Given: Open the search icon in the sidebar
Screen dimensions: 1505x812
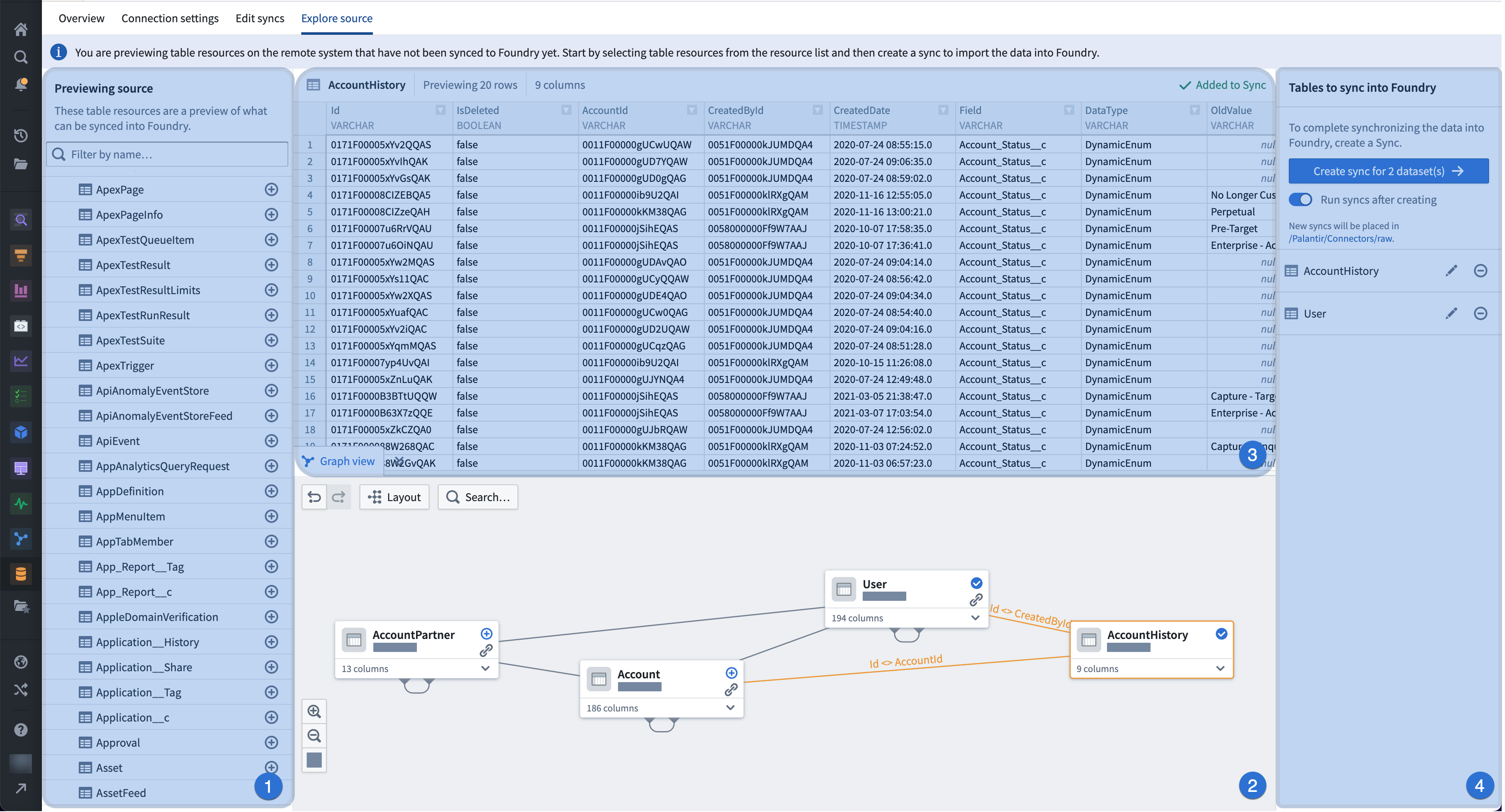Looking at the screenshot, I should tap(21, 57).
